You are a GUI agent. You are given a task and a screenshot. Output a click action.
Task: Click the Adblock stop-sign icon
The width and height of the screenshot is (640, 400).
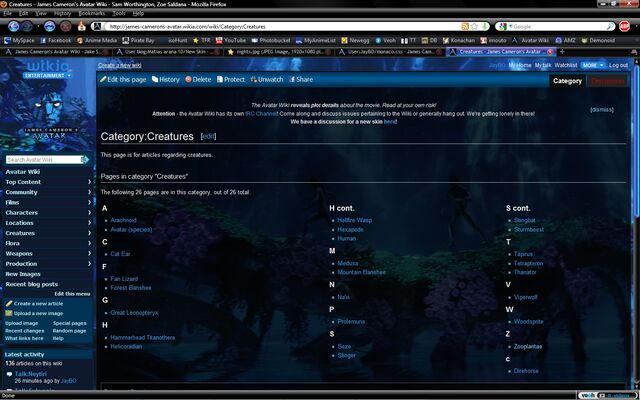(624, 27)
